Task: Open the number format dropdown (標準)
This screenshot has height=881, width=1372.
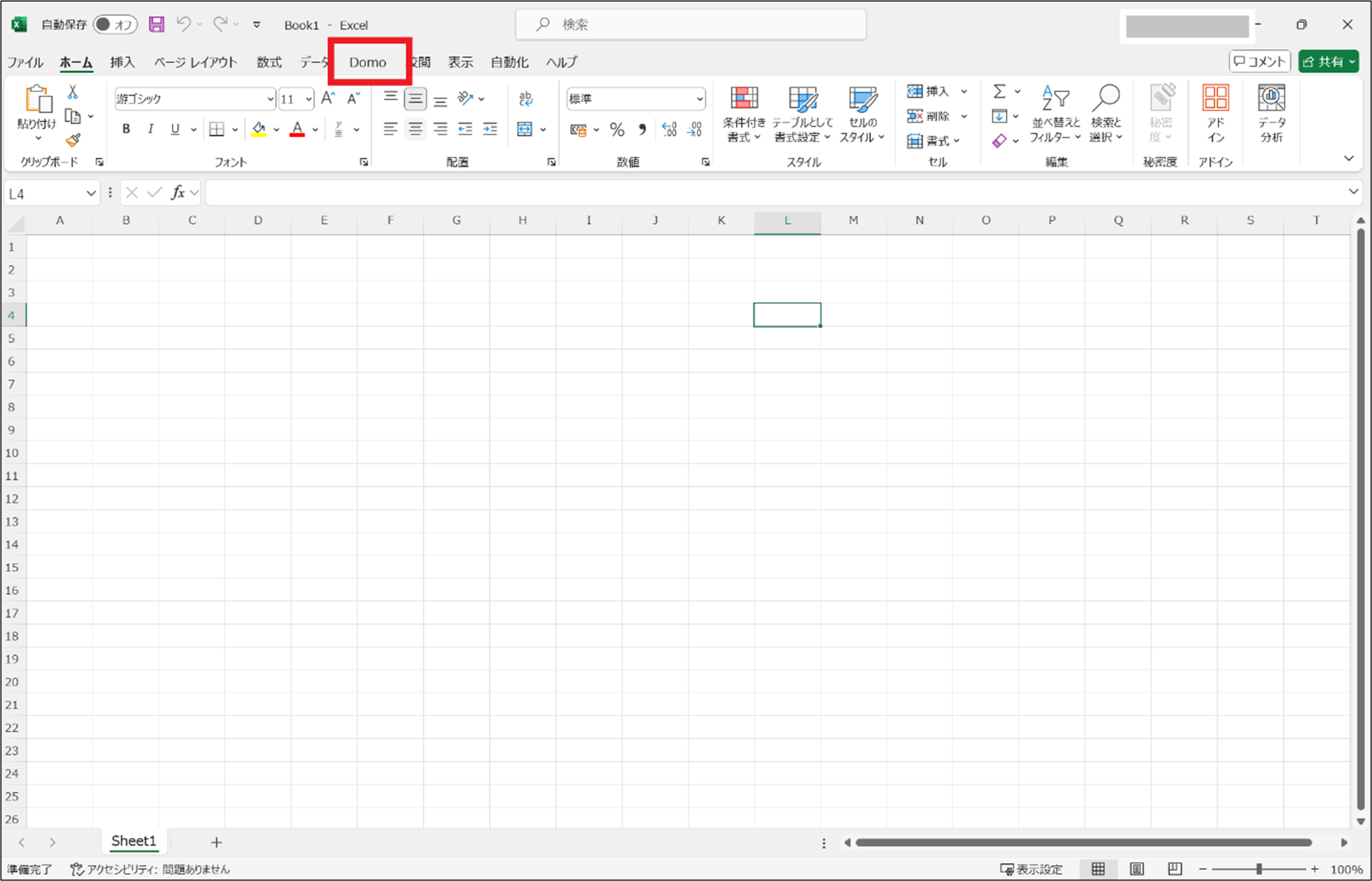Action: tap(699, 99)
